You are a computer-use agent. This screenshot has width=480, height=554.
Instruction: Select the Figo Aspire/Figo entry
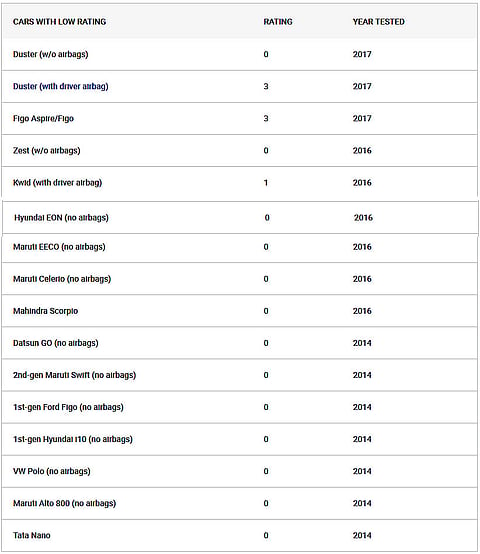(x=43, y=118)
